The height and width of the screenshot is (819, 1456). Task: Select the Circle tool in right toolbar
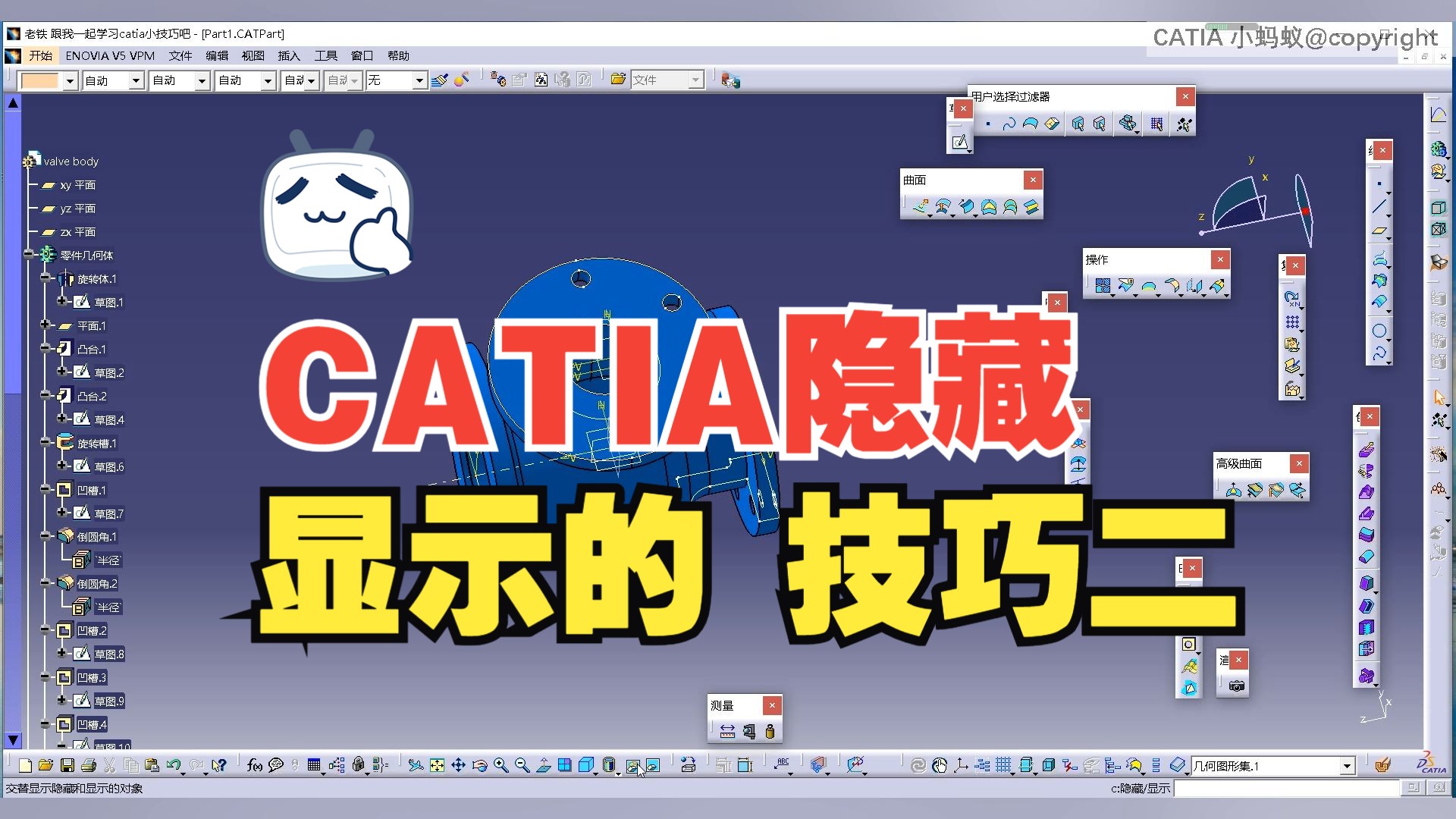pyautogui.click(x=1379, y=331)
